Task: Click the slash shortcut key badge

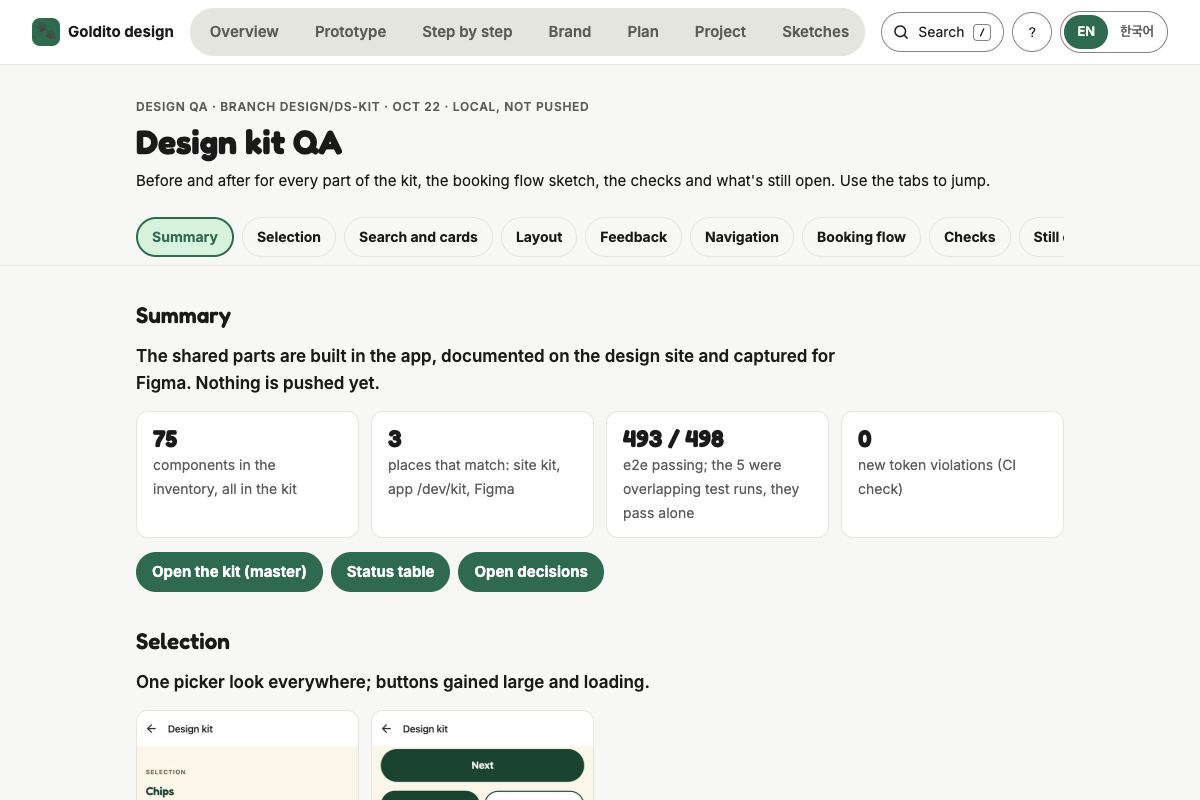Action: [x=982, y=32]
